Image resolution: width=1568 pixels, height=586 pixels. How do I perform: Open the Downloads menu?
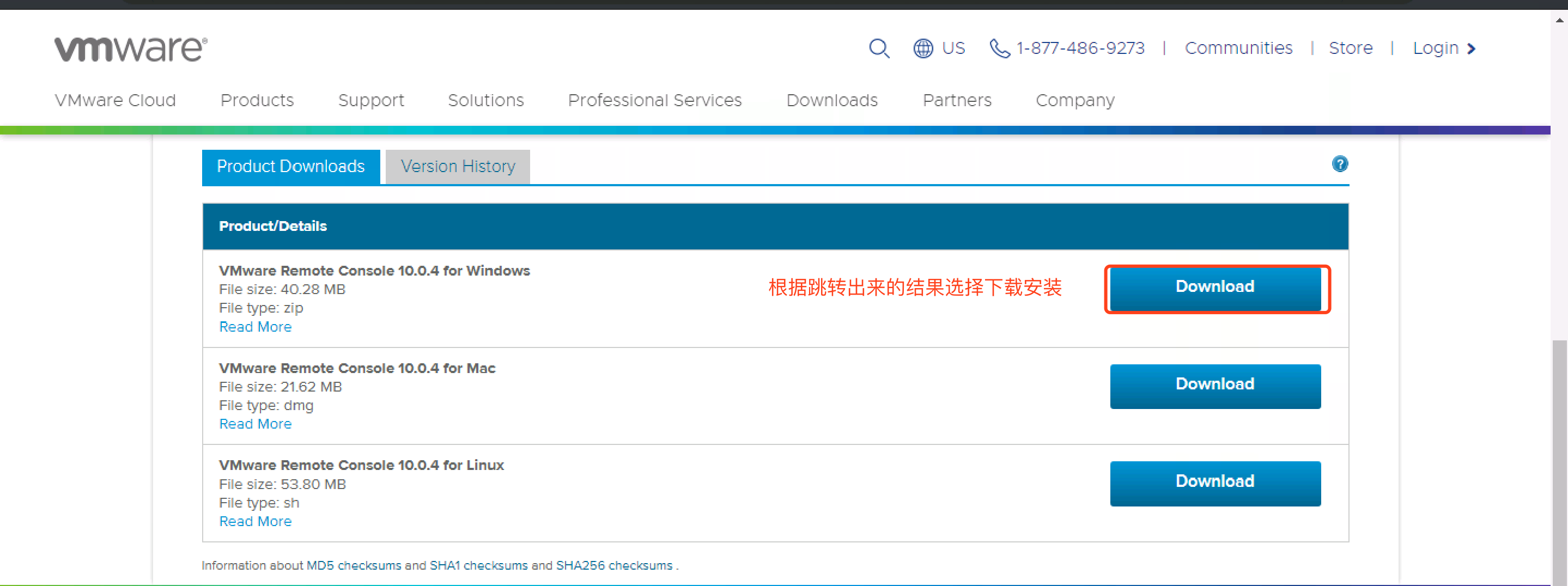831,100
